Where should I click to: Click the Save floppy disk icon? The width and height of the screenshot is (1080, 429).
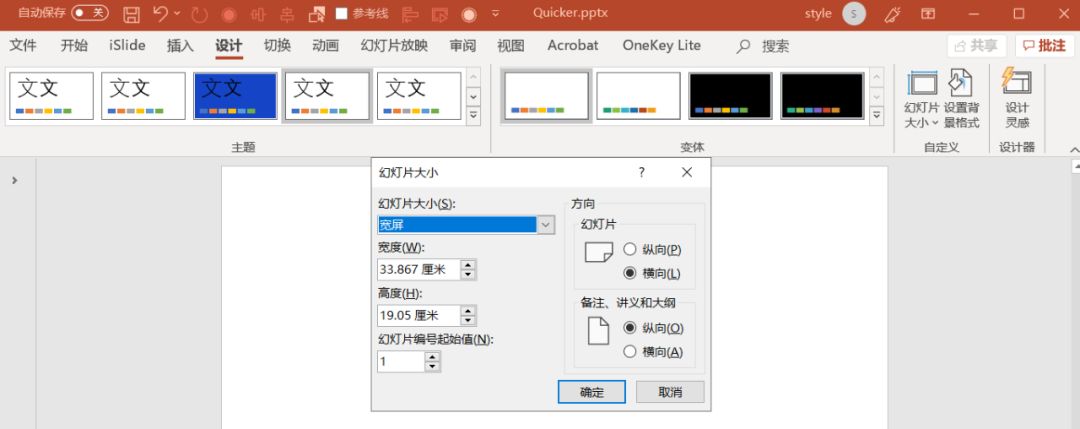pos(131,14)
